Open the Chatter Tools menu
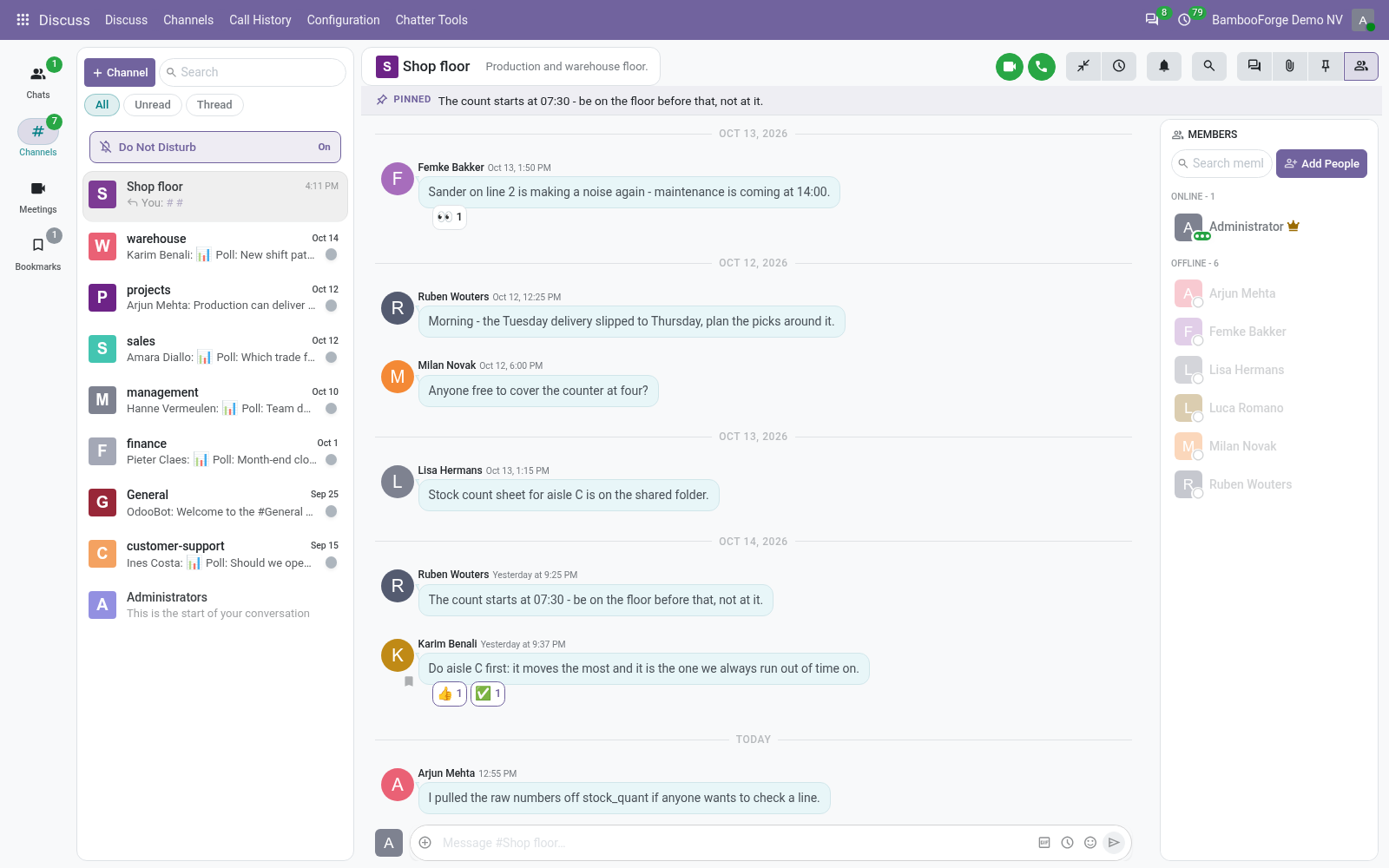This screenshot has height=868, width=1389. [431, 20]
